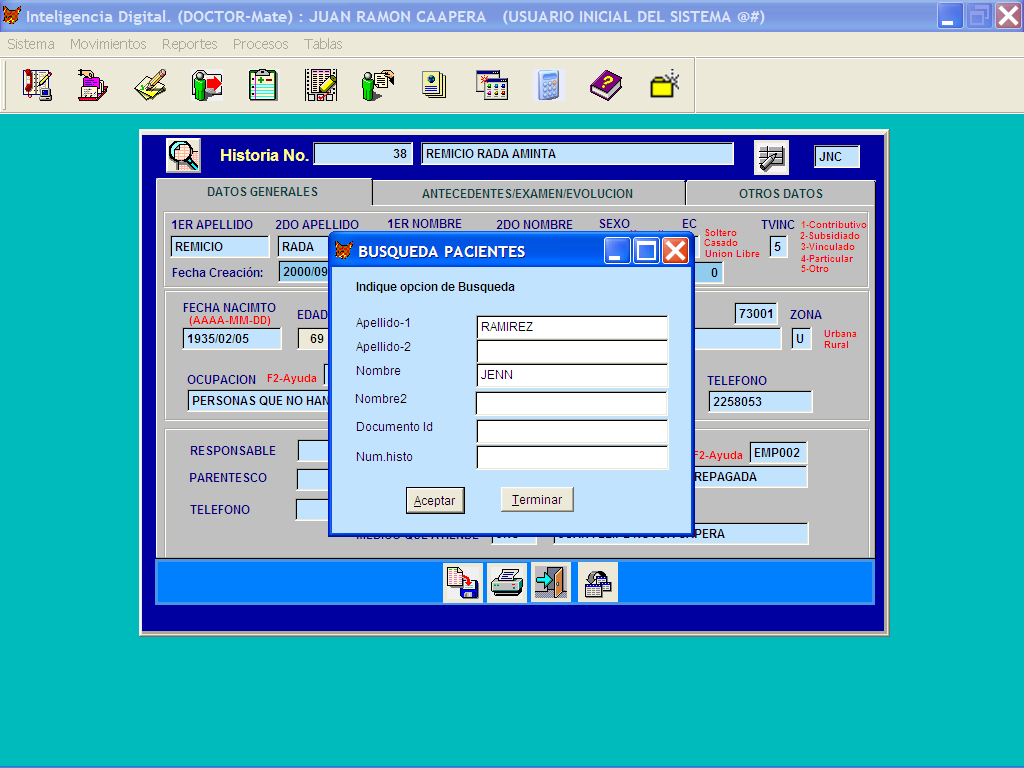Viewport: 1024px width, 768px height.
Task: Click the pencil edit icon beside JNC
Action: pos(771,157)
